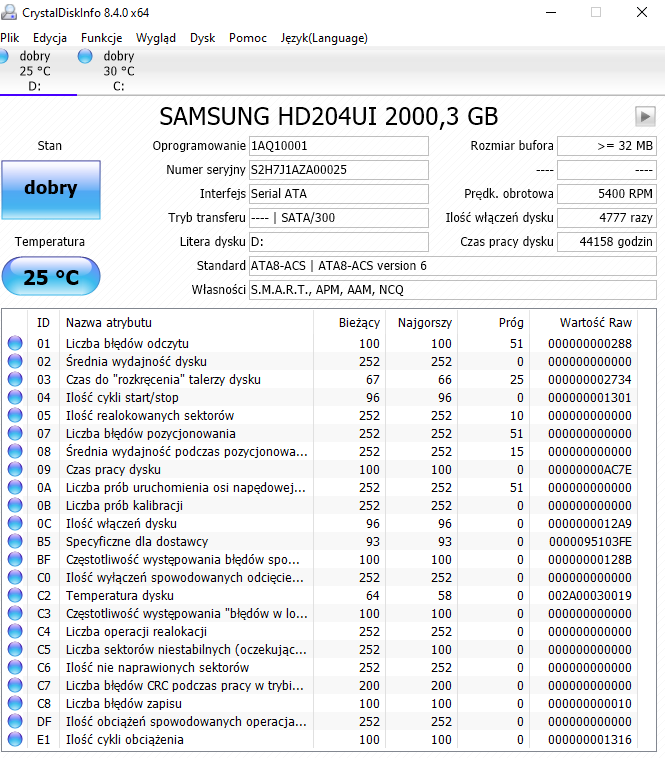
Task: Open the Funkcje menu
Action: pyautogui.click(x=101, y=38)
